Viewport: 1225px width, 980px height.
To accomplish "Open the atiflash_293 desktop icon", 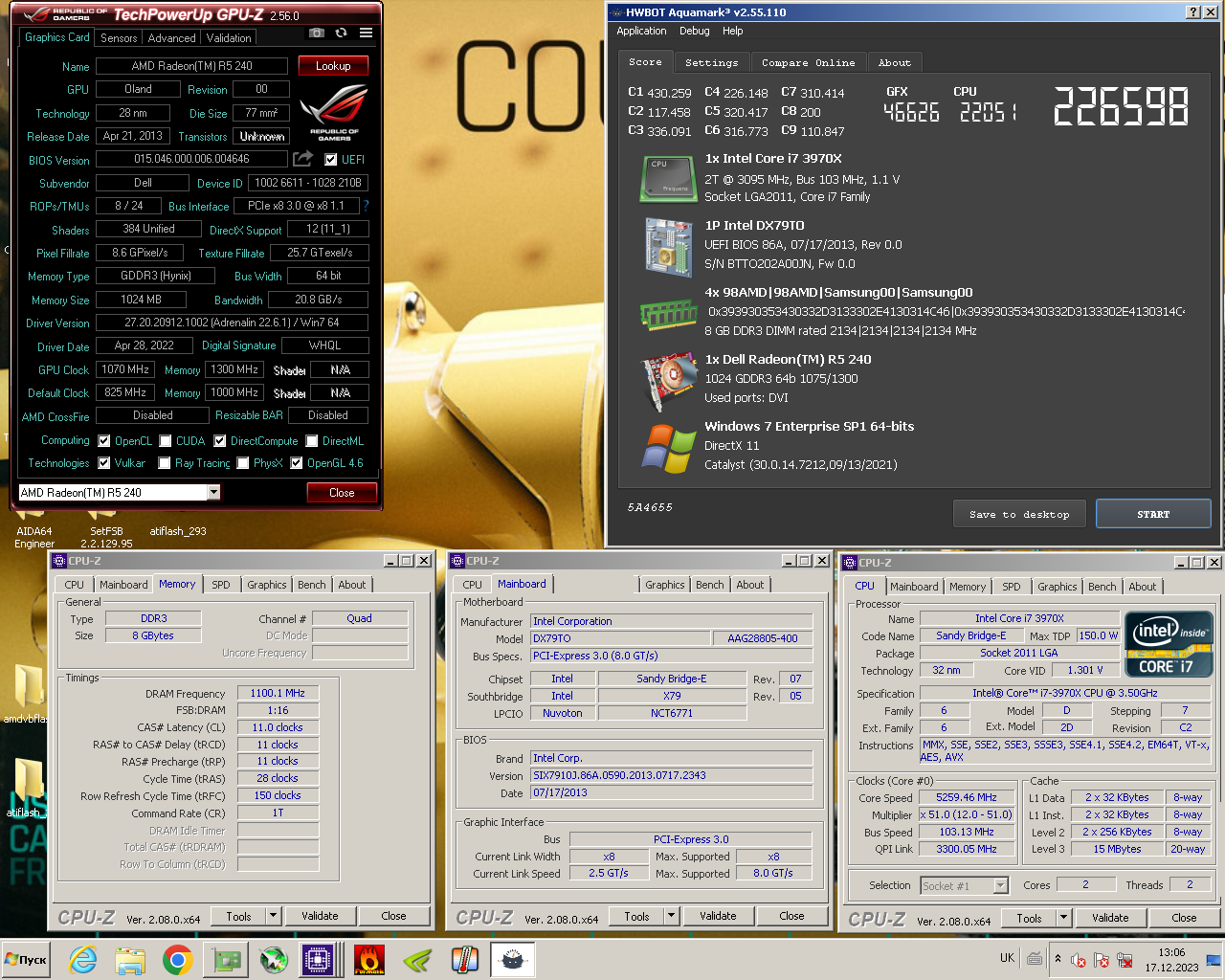I will [178, 523].
